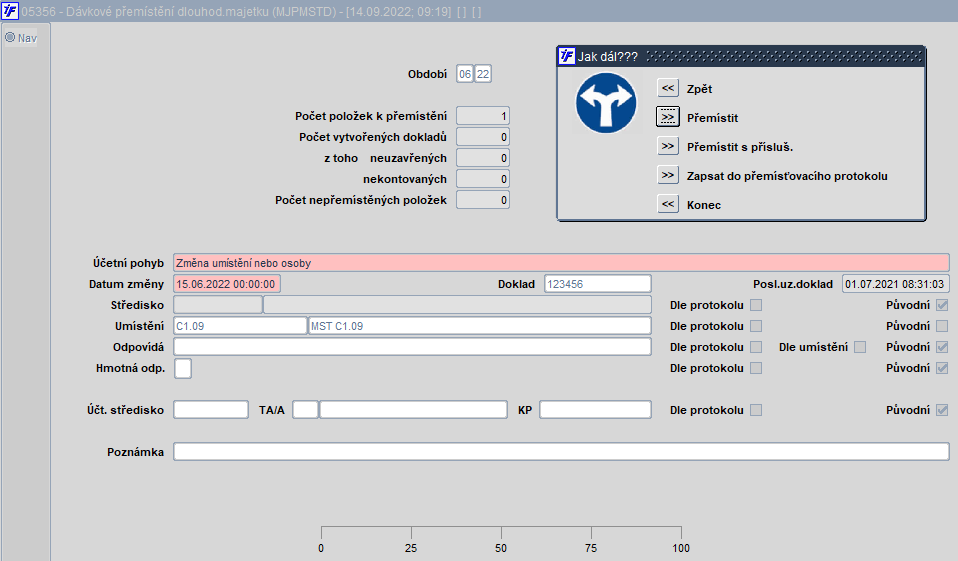This screenshot has width=958, height=561.
Task: Check Dle protokolu for Středisko row
Action: (756, 305)
